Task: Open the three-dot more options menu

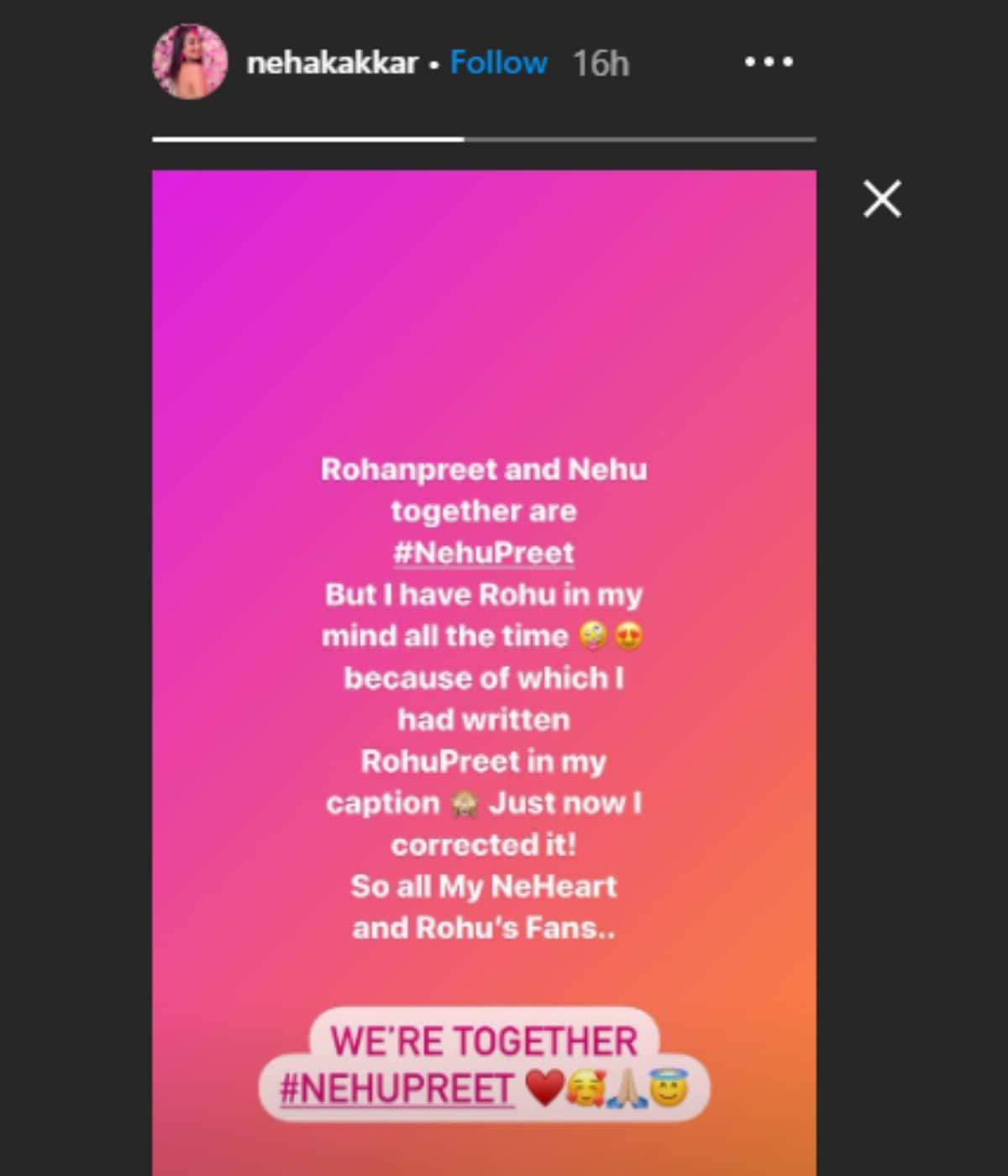Action: point(769,62)
